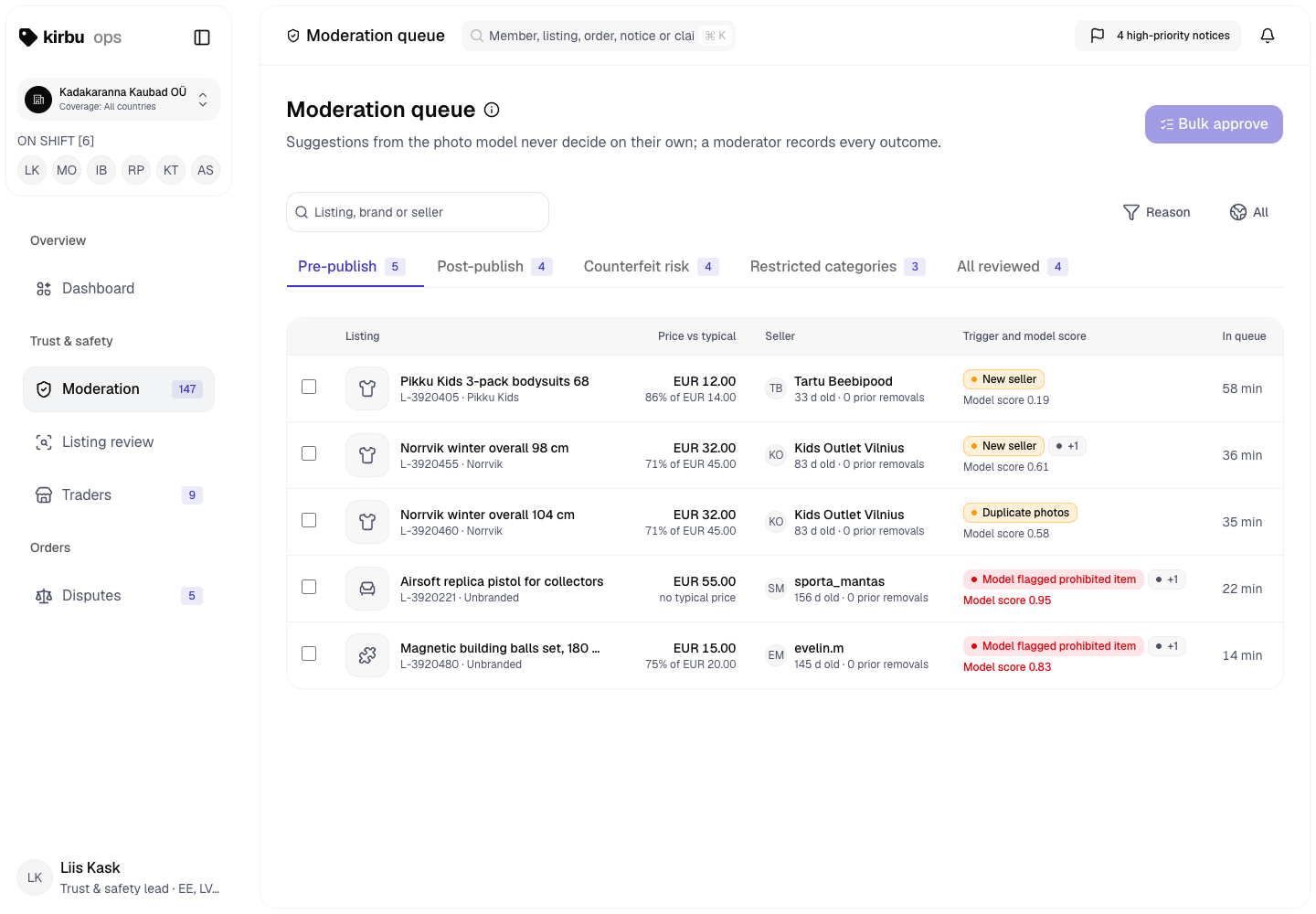Show the All reviewed tab
The height and width of the screenshot is (914, 1316).
click(1013, 267)
